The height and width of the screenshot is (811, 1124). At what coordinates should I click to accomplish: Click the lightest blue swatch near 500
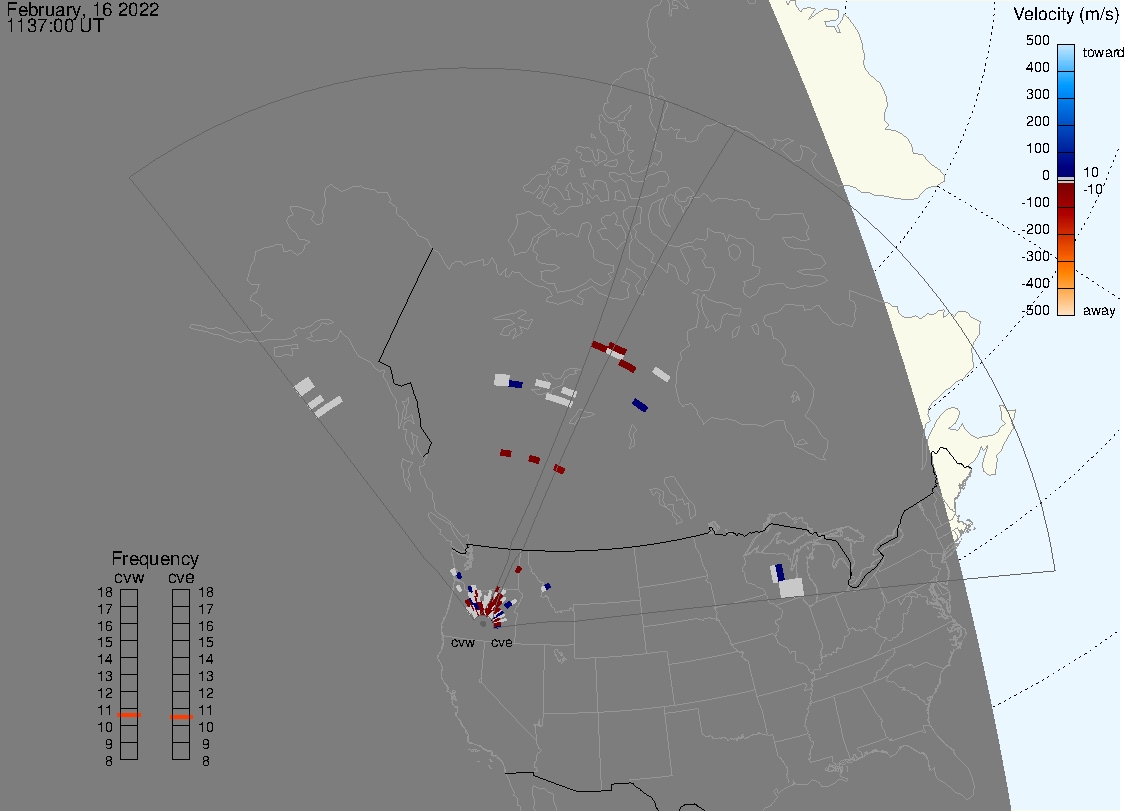point(1066,57)
